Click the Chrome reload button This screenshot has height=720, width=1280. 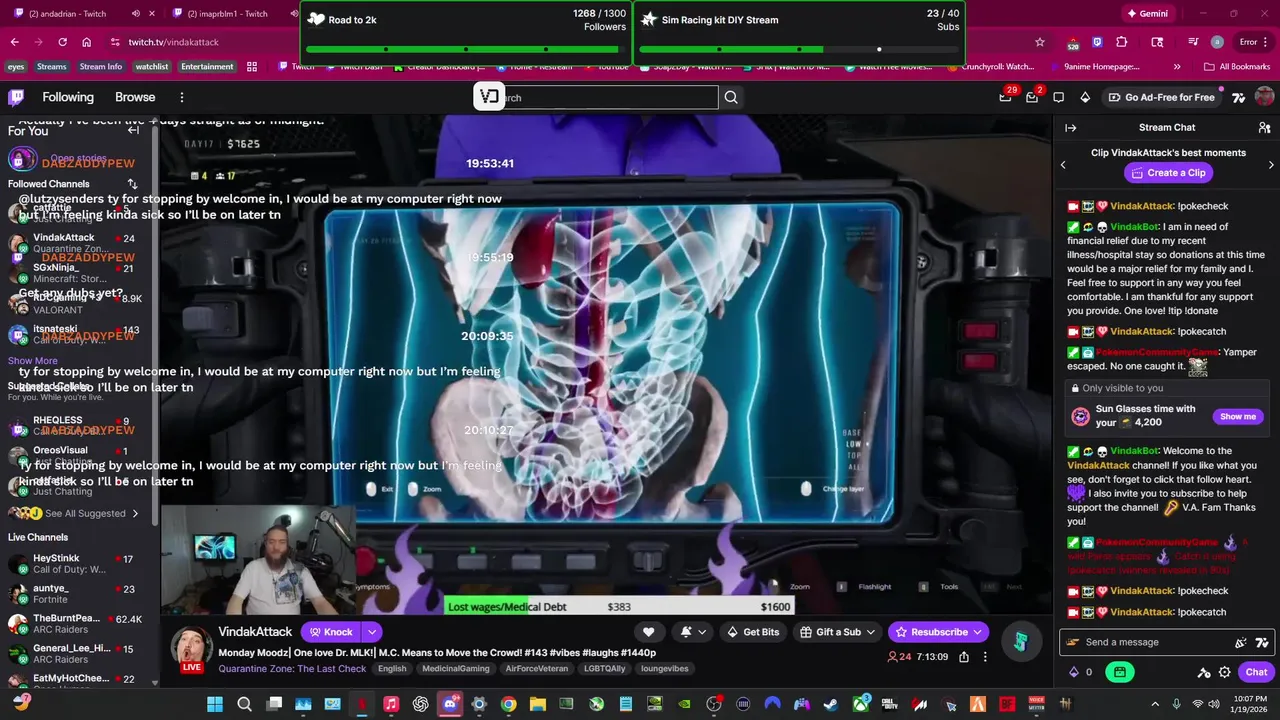(x=62, y=42)
